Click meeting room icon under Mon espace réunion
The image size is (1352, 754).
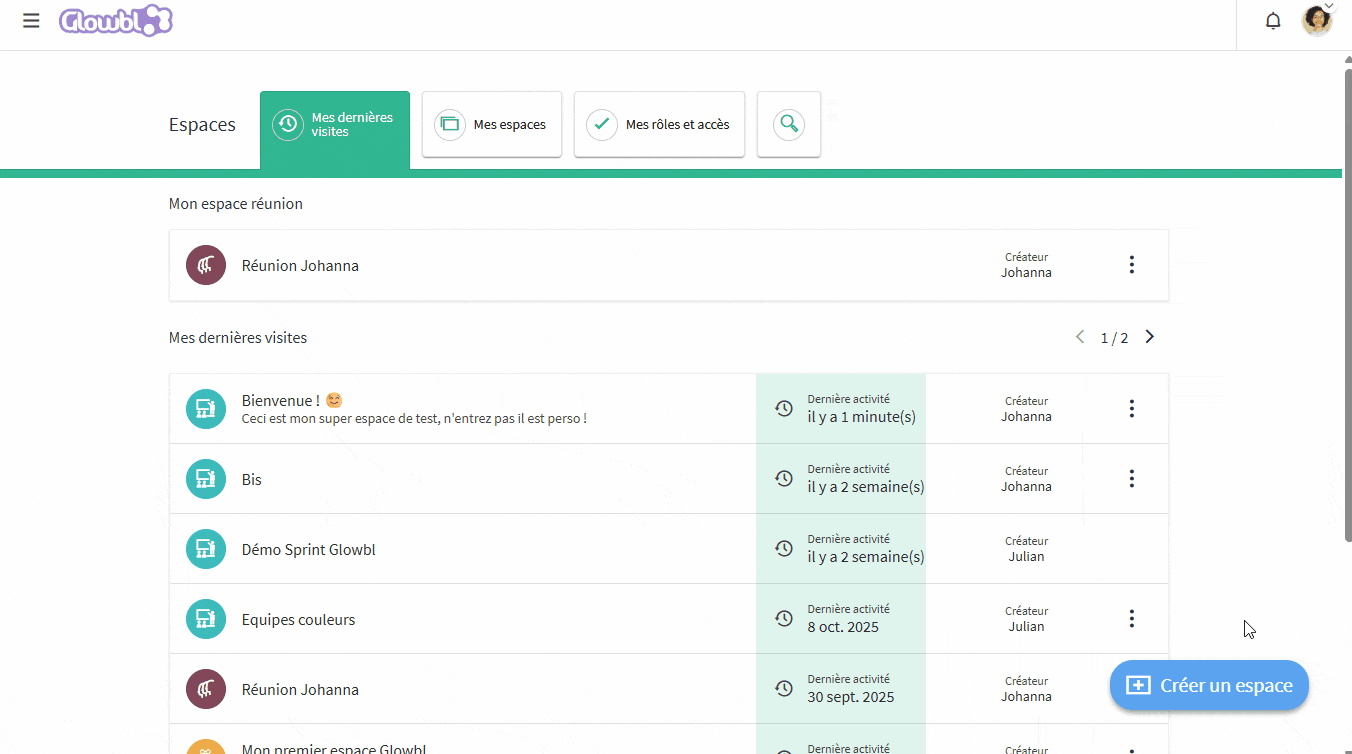[206, 265]
